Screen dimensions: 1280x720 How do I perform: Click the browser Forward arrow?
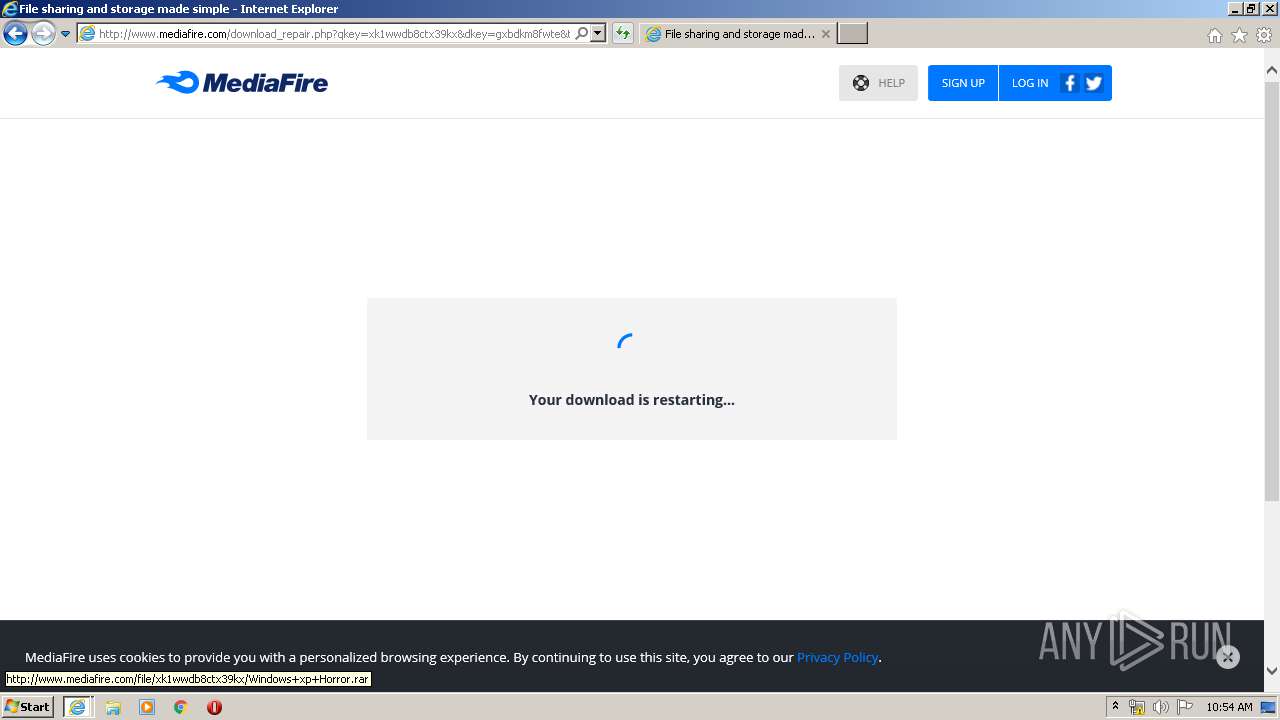[43, 34]
